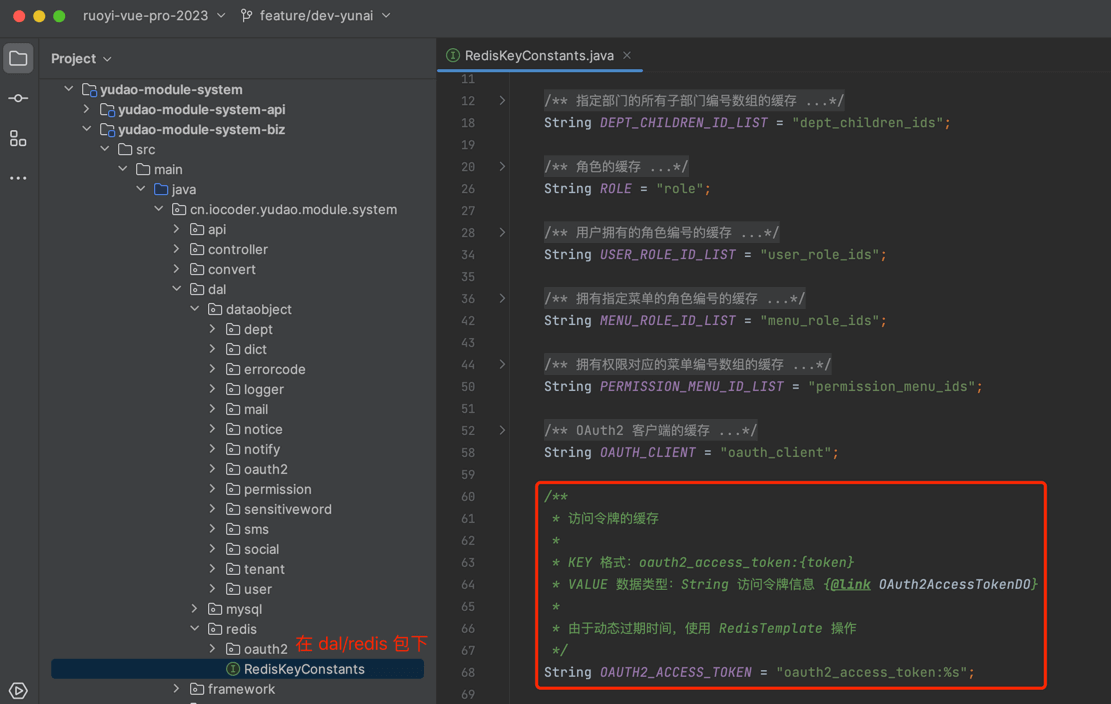The height and width of the screenshot is (704, 1111).
Task: Open the ruoyi-vue-pro-2023 project dropdown
Action: [154, 16]
